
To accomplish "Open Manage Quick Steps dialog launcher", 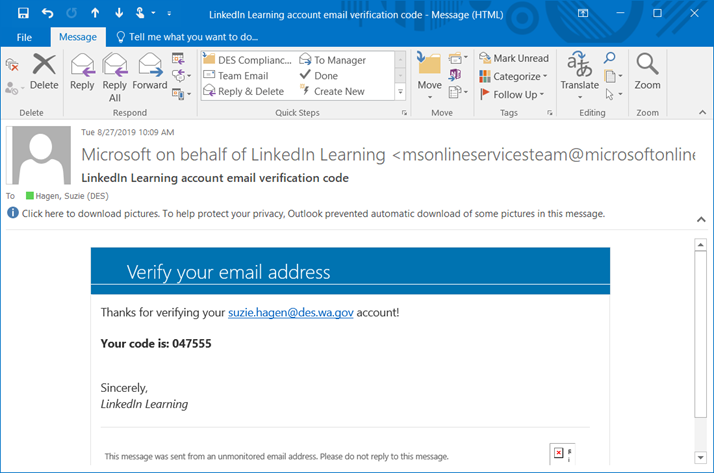I will [x=404, y=112].
